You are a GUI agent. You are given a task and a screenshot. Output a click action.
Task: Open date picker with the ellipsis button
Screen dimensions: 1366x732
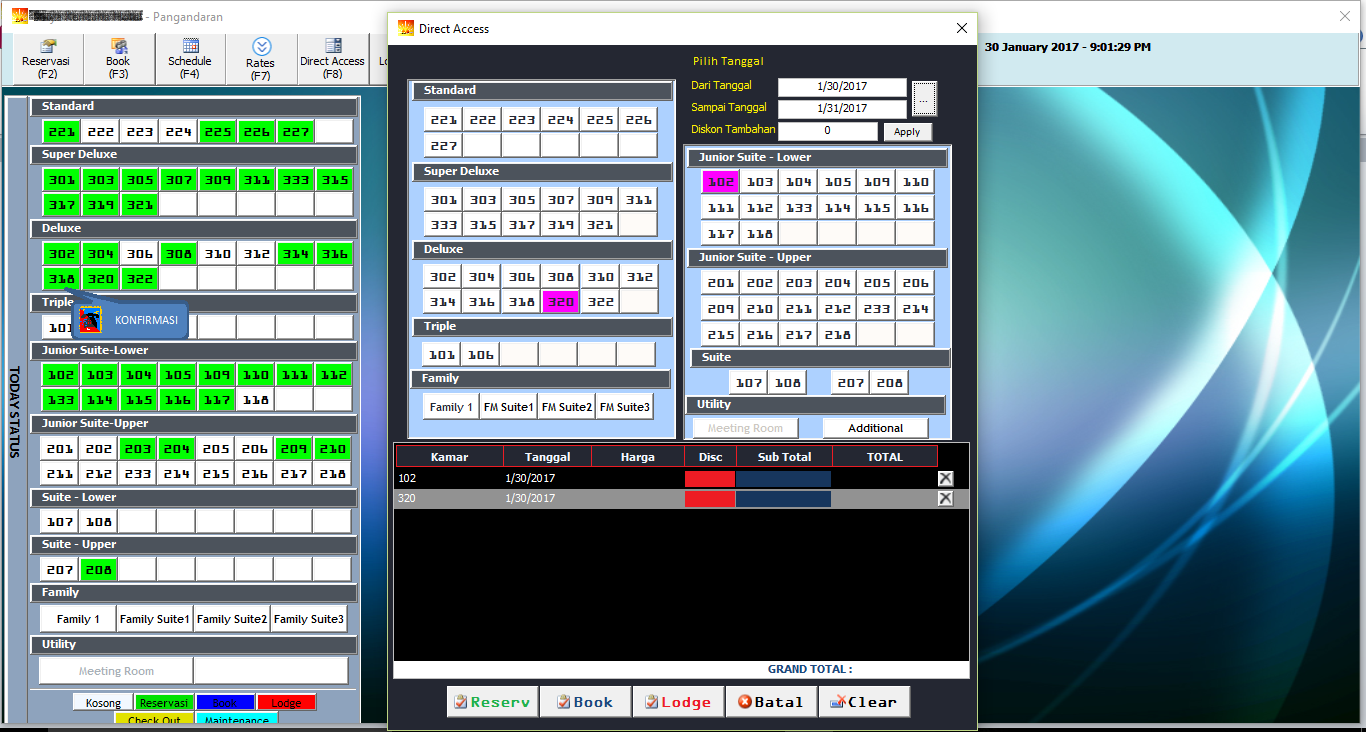pos(924,98)
